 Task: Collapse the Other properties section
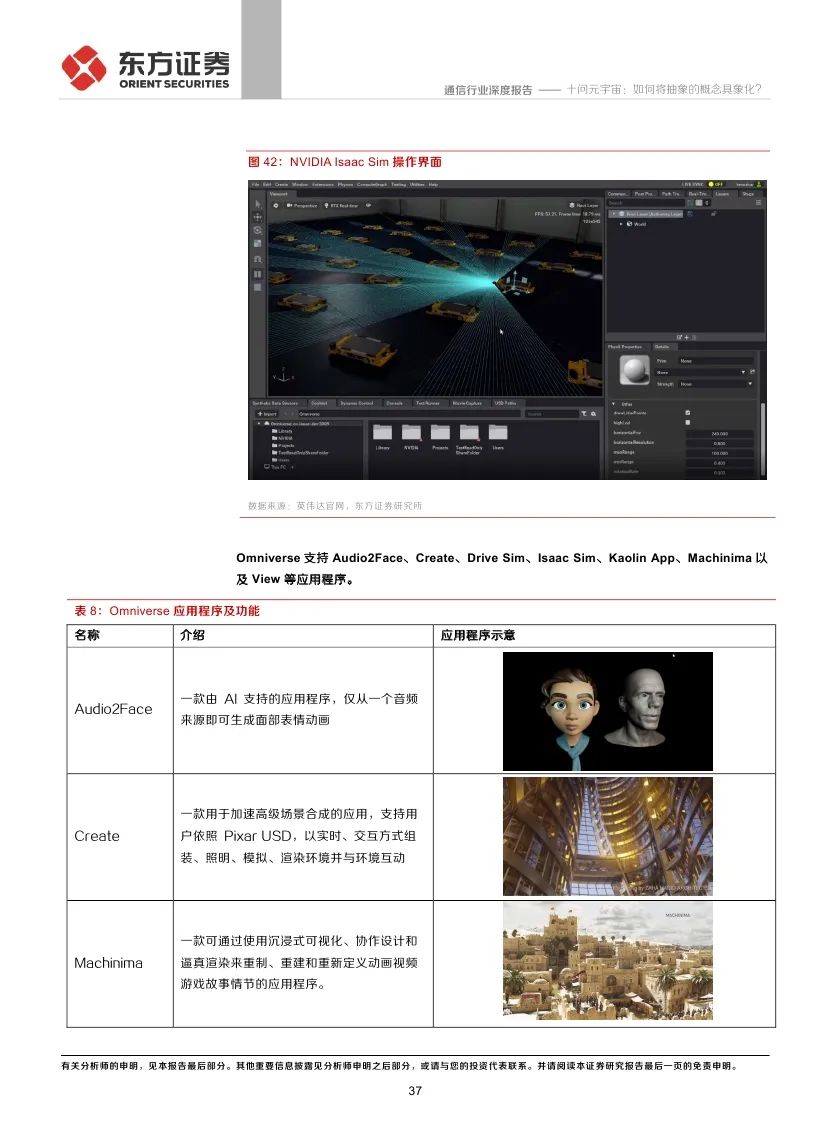coord(614,404)
